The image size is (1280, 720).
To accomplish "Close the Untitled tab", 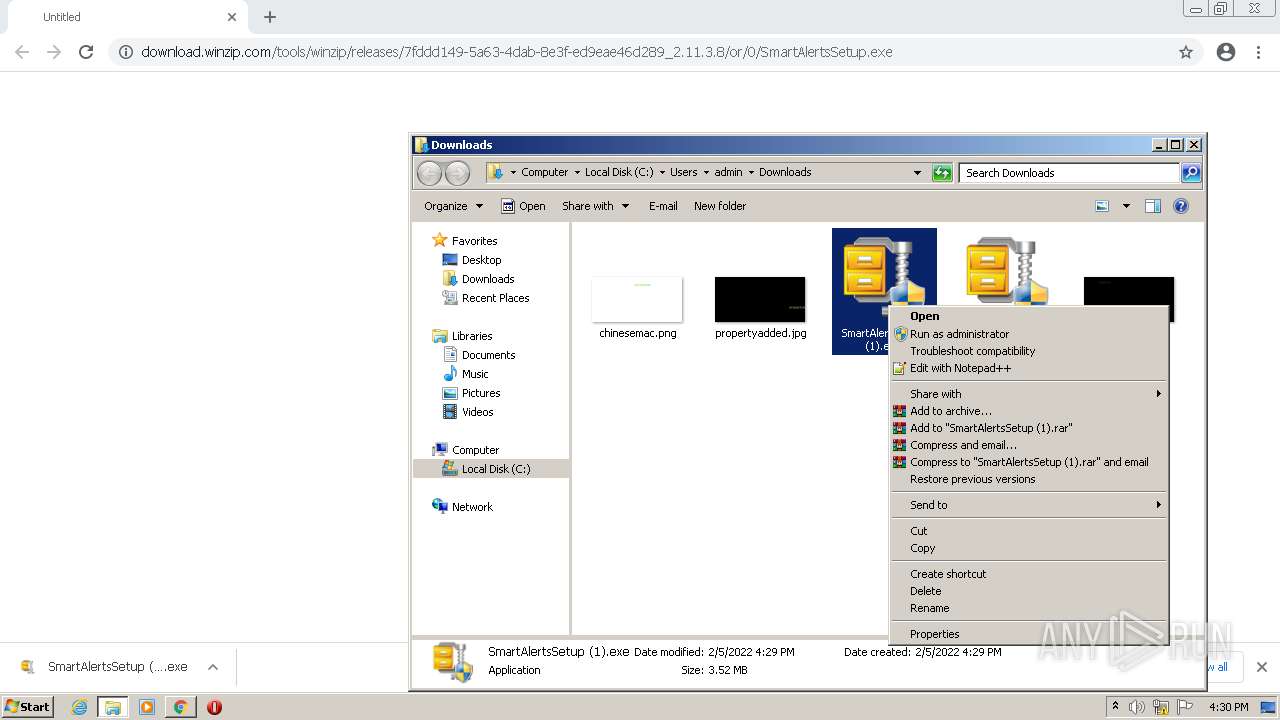I will pos(232,17).
